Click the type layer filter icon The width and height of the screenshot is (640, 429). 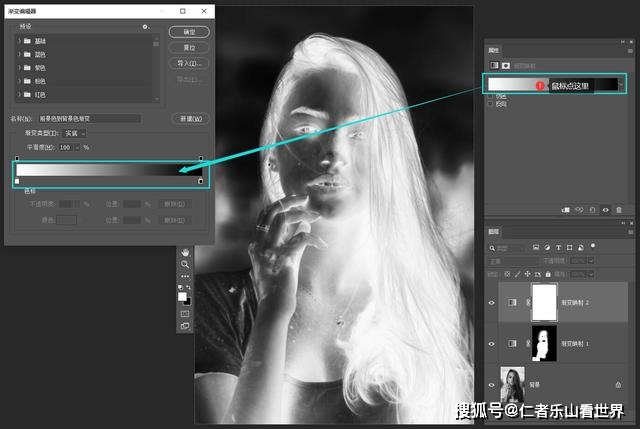558,247
